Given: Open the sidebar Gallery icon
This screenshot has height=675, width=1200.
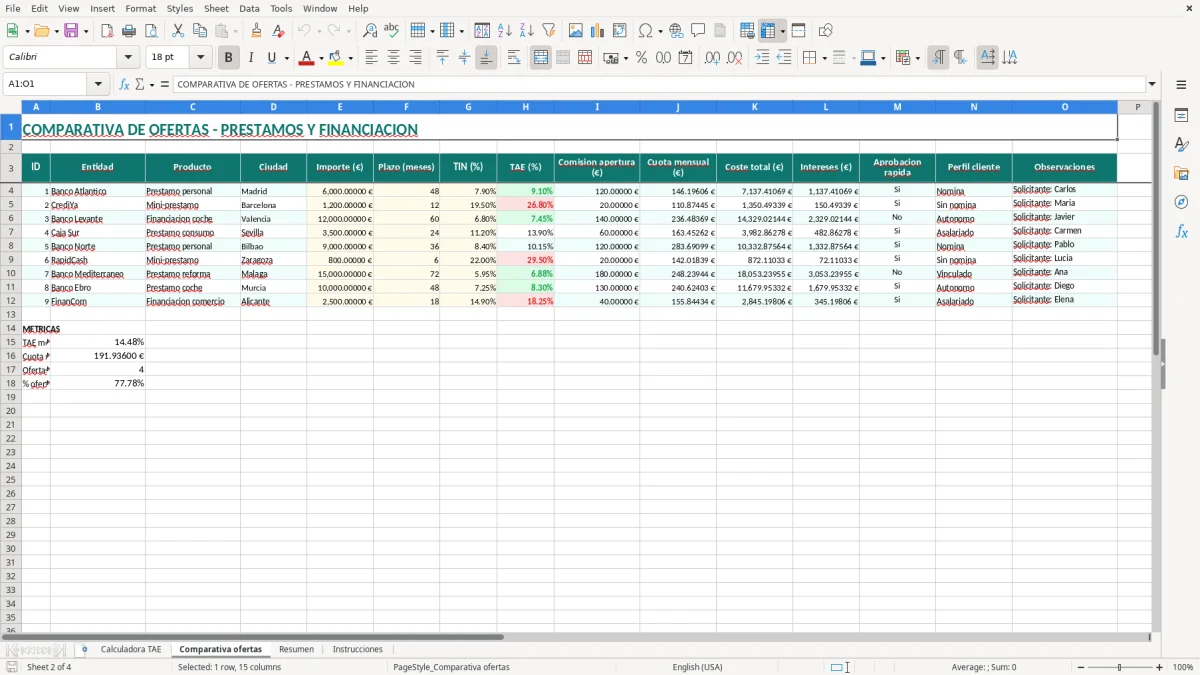Looking at the screenshot, I should [x=1181, y=173].
